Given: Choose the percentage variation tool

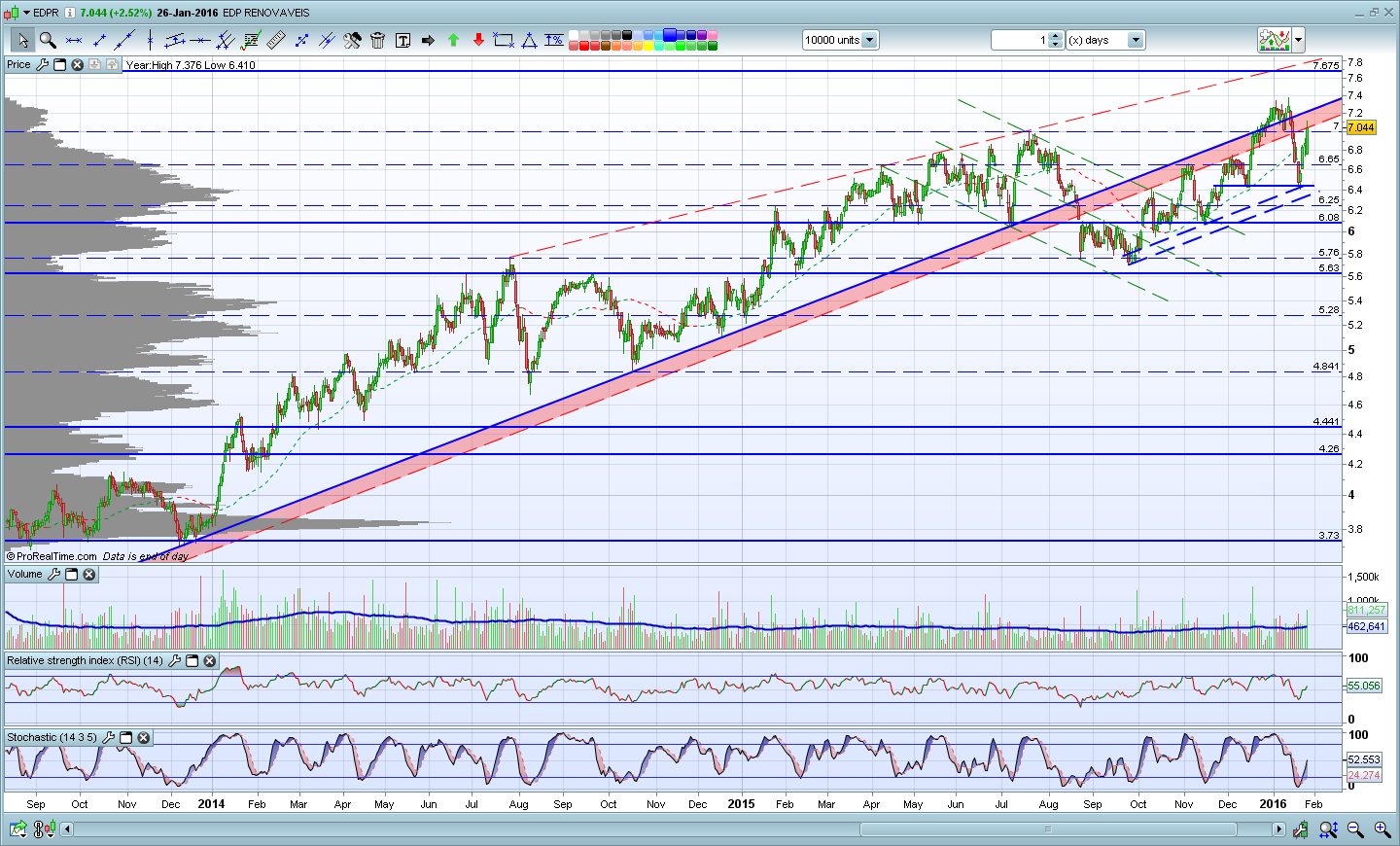Looking at the screenshot, I should tap(554, 40).
